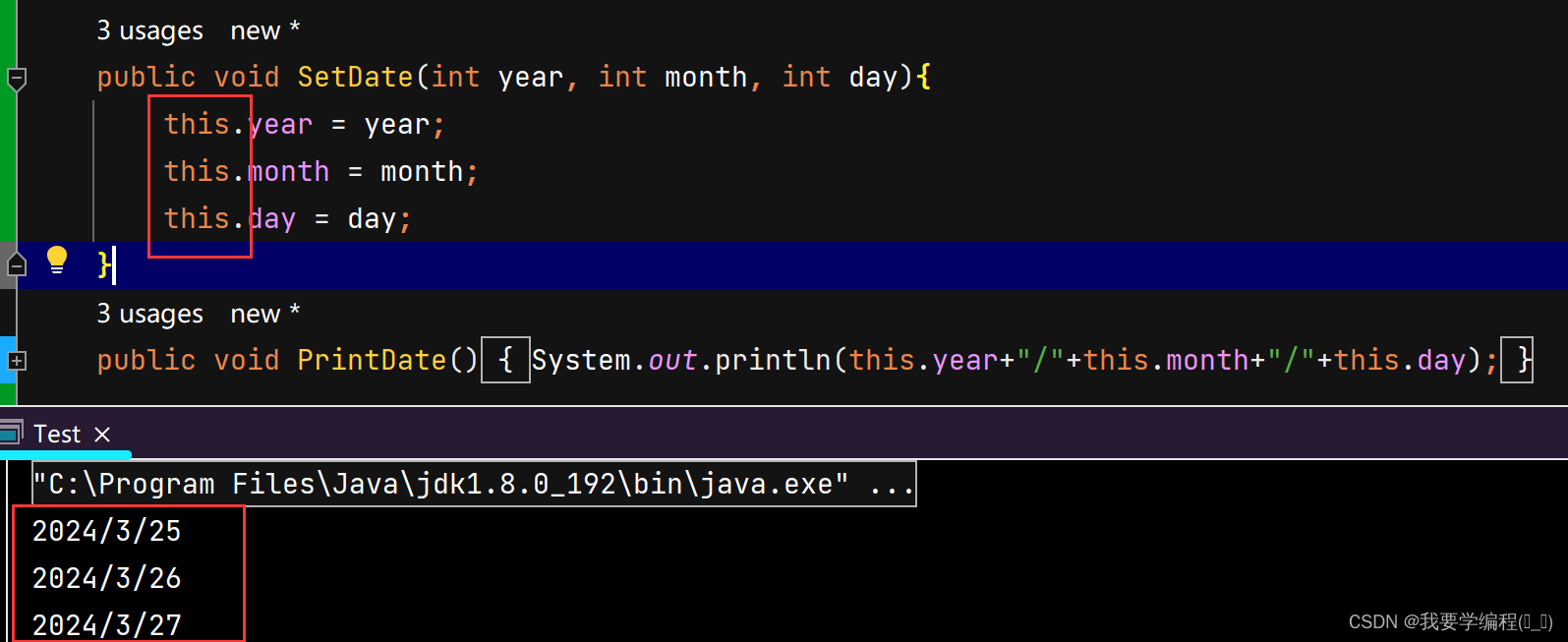
Task: Click the 'this.day = day;' line
Action: click(288, 219)
